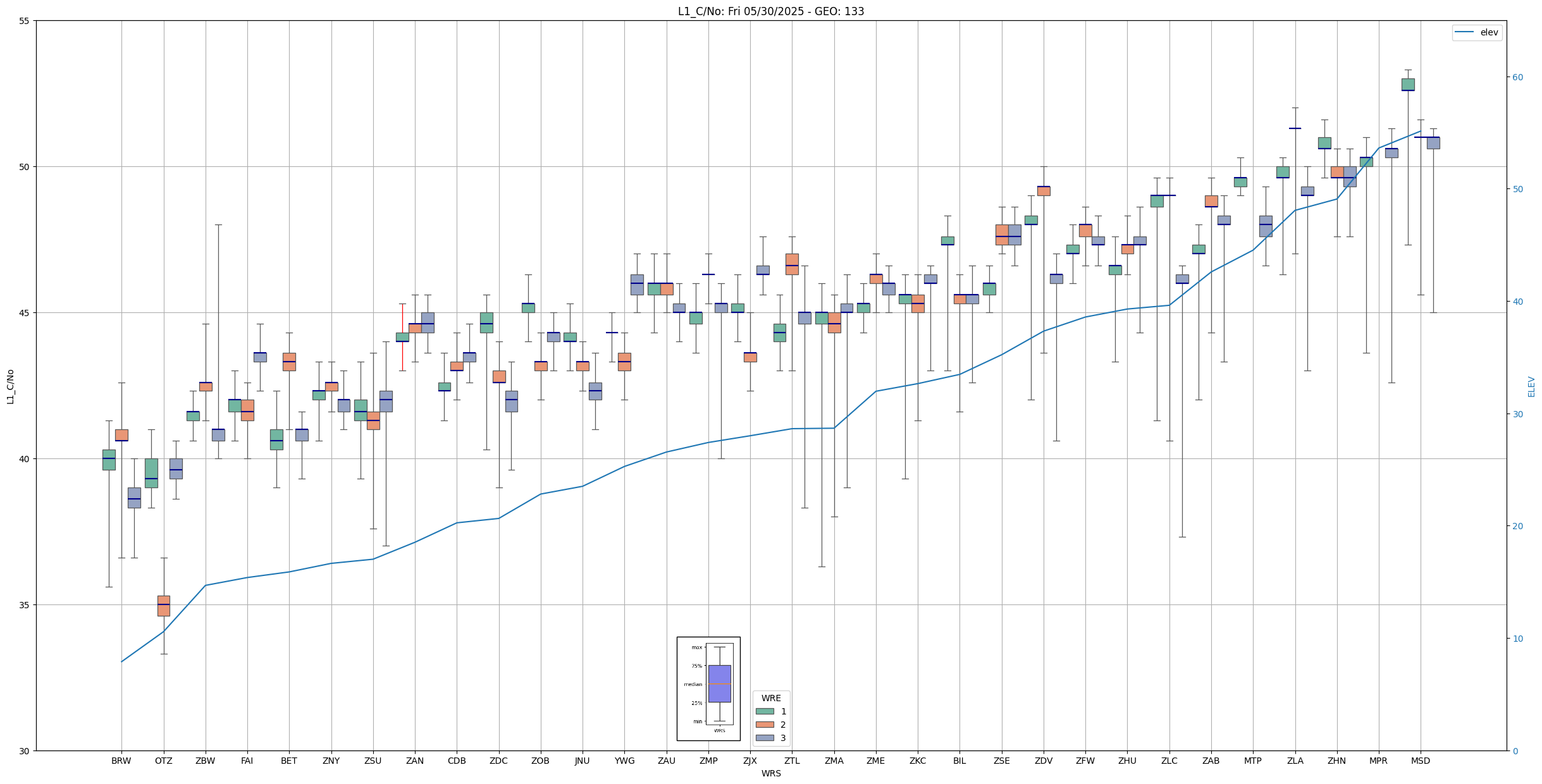Viewport: 1542px width, 784px height.
Task: Click the OTZ orange box near 35
Action: [164, 606]
